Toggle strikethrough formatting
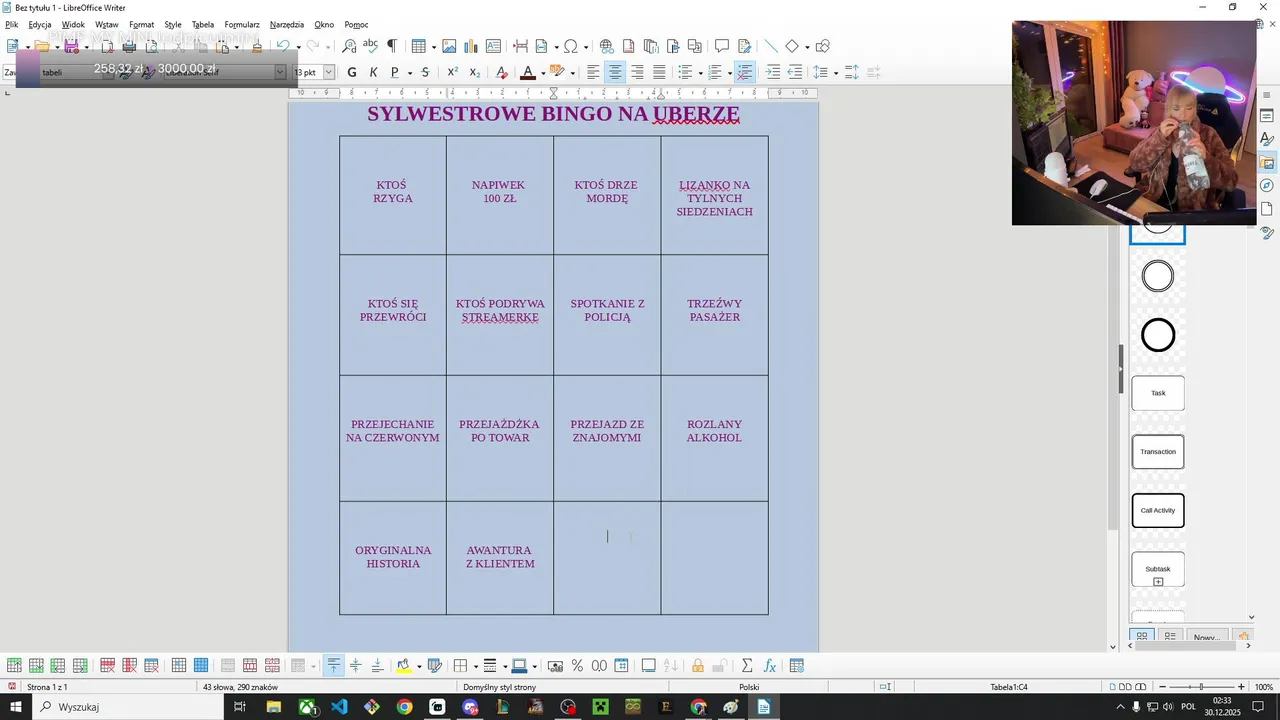Image resolution: width=1280 pixels, height=720 pixels. (425, 72)
